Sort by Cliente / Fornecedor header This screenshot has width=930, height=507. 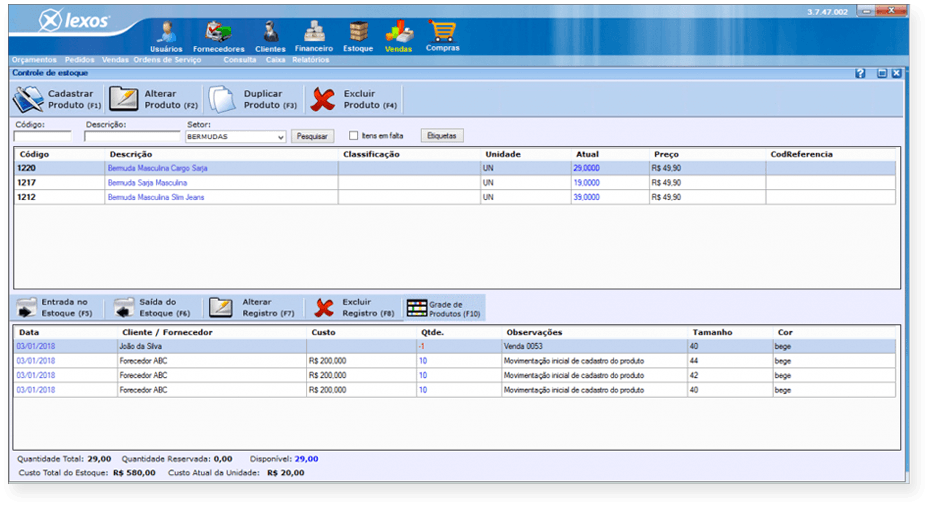click(x=167, y=333)
